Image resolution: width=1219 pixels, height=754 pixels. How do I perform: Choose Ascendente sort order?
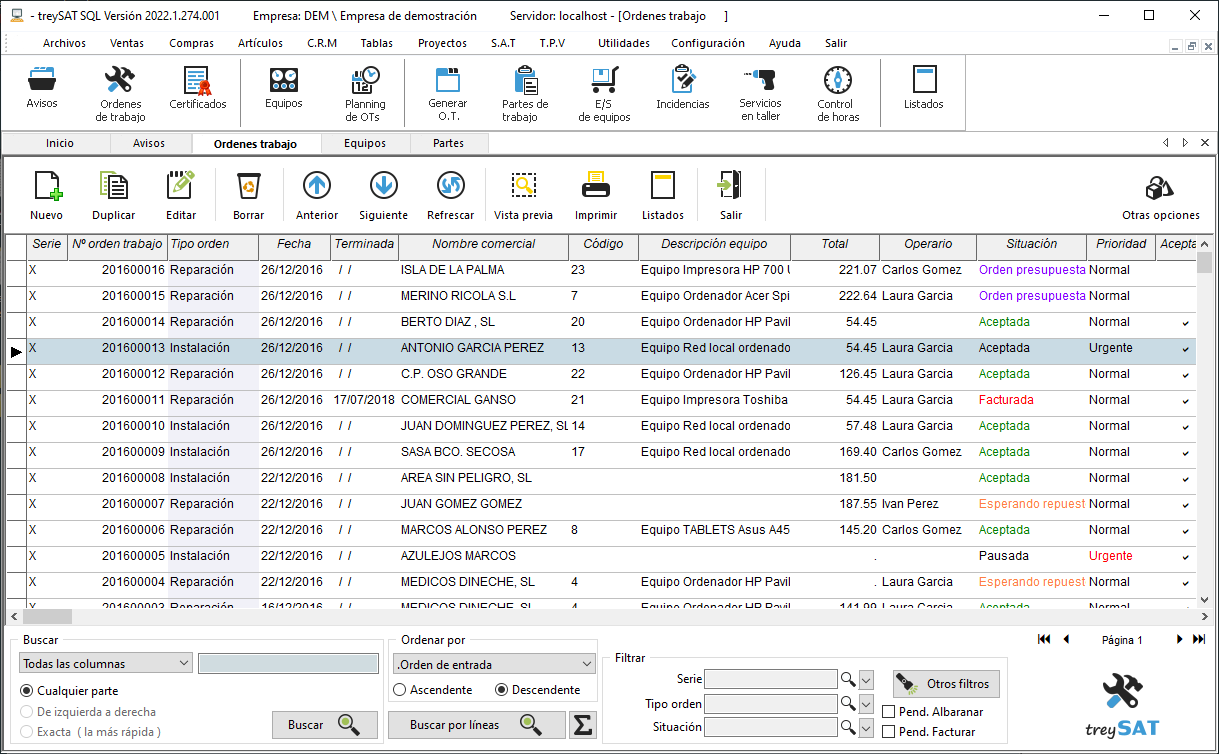coord(400,690)
